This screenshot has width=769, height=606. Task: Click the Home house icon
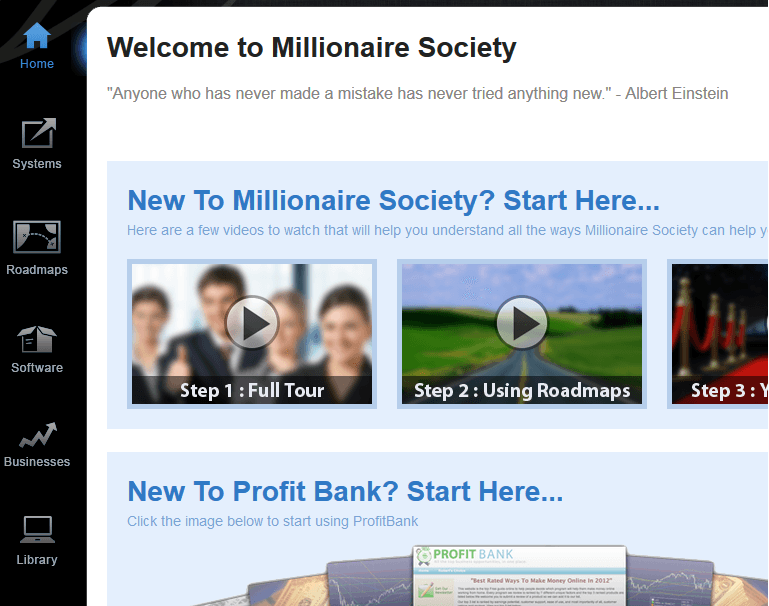point(37,35)
